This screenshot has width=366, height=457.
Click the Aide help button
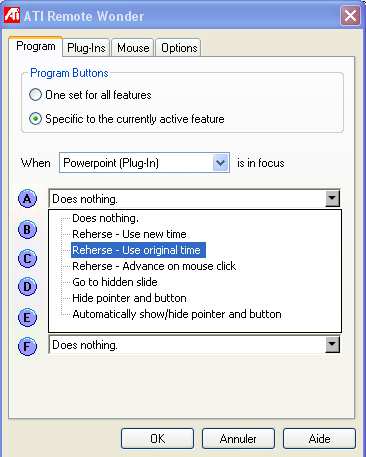319,439
